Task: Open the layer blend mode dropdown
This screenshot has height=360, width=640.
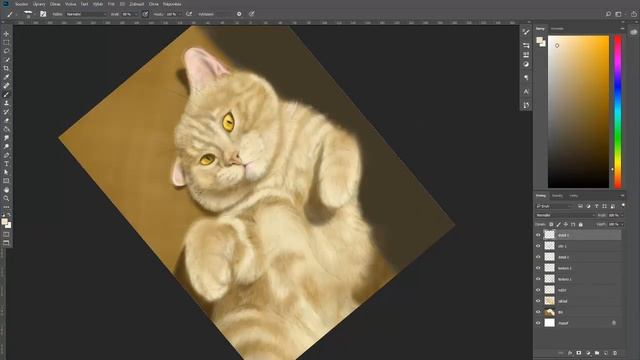Action: point(565,215)
